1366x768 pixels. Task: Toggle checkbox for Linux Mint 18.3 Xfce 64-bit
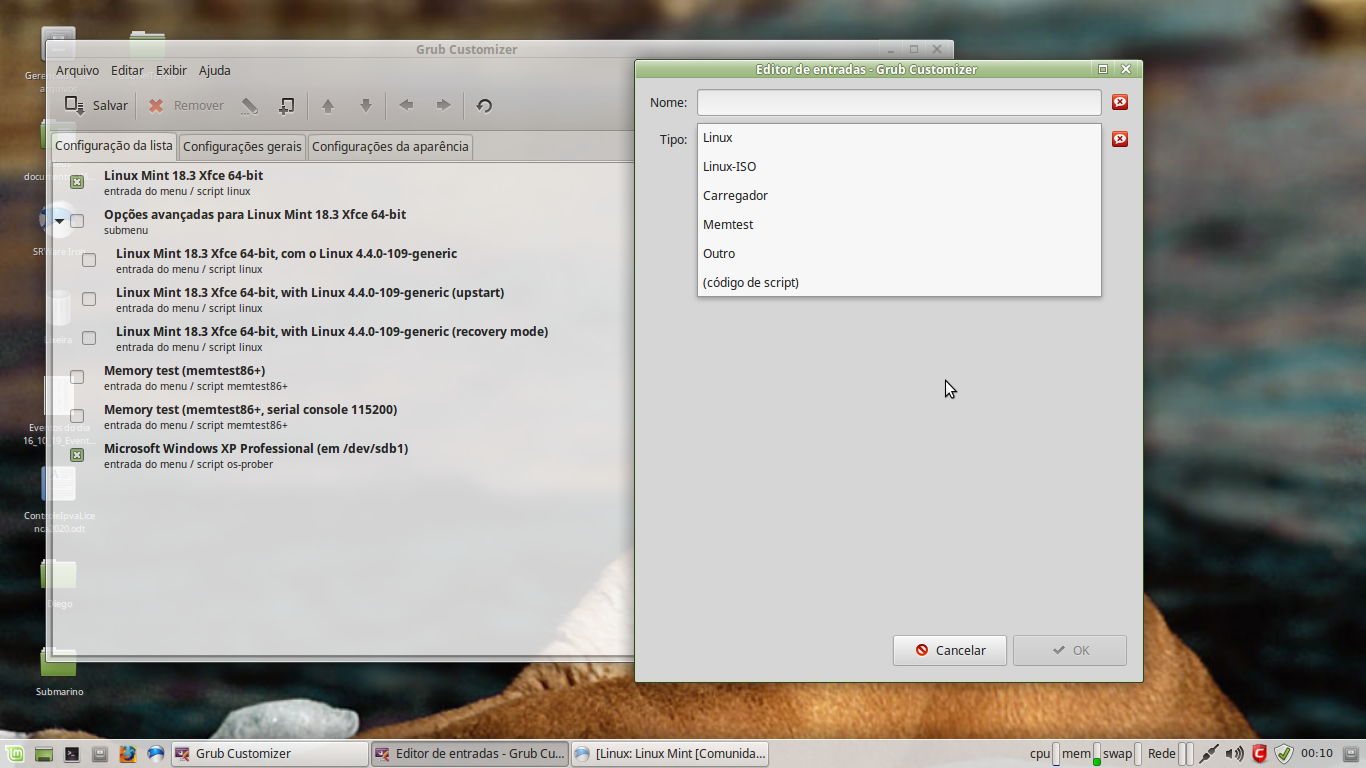tap(77, 182)
